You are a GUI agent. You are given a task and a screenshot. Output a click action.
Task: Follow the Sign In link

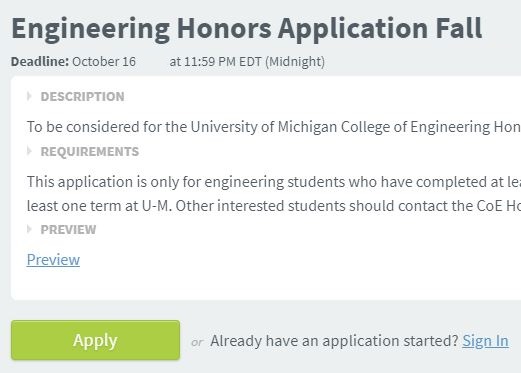[x=485, y=341]
